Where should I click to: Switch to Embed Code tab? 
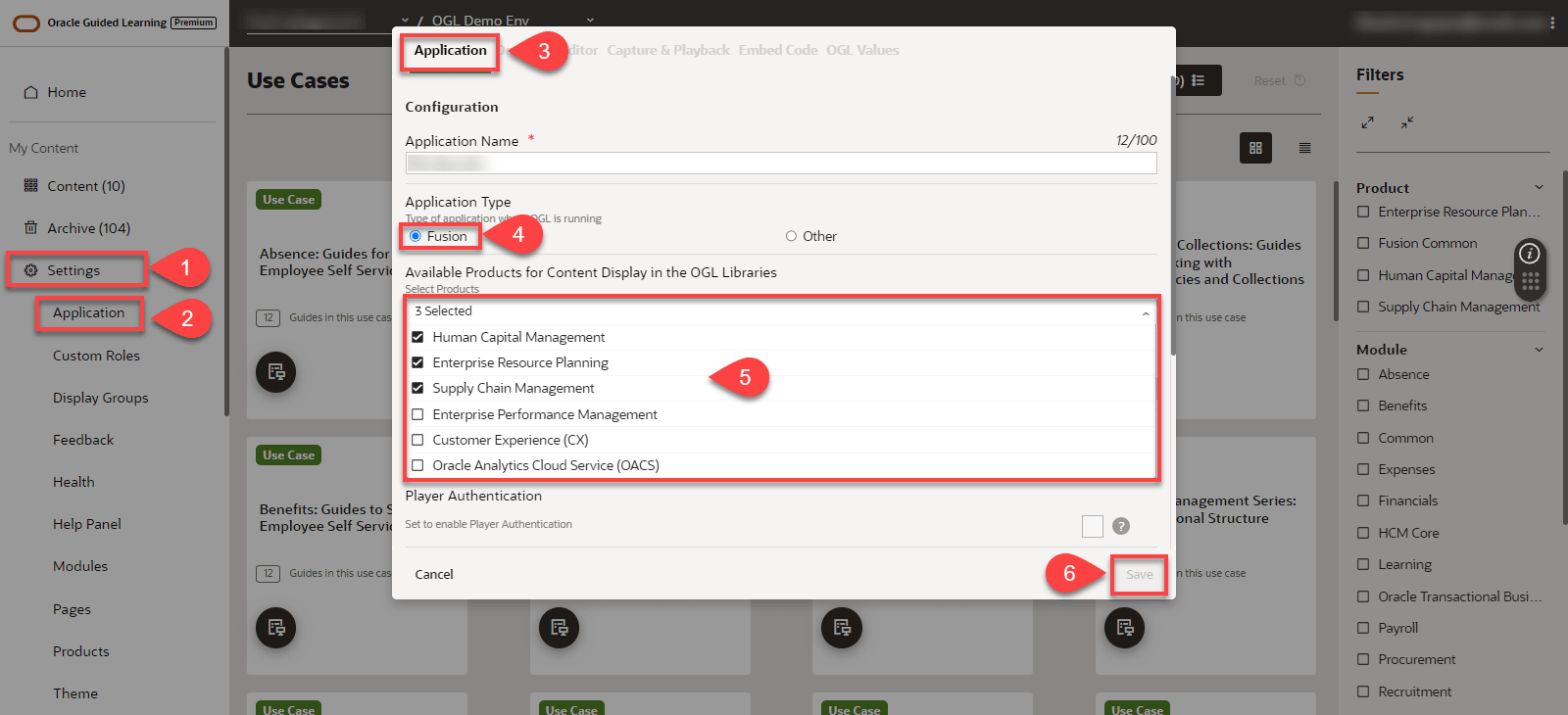[x=778, y=50]
